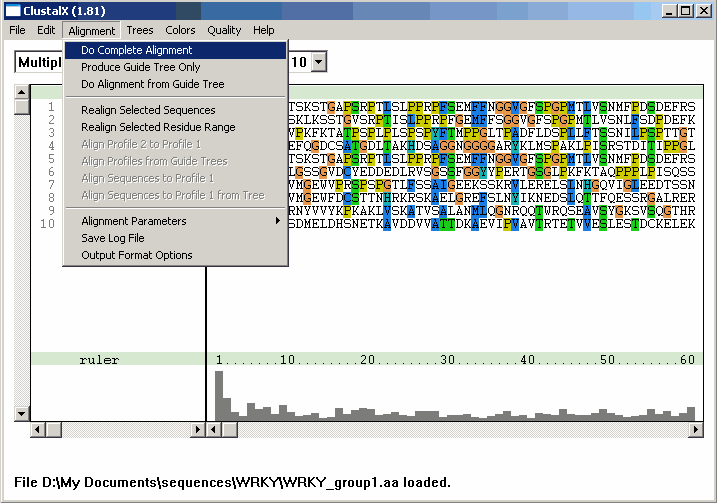This screenshot has width=717, height=503.
Task: Choose Do Complete Alignment
Action: coord(176,50)
